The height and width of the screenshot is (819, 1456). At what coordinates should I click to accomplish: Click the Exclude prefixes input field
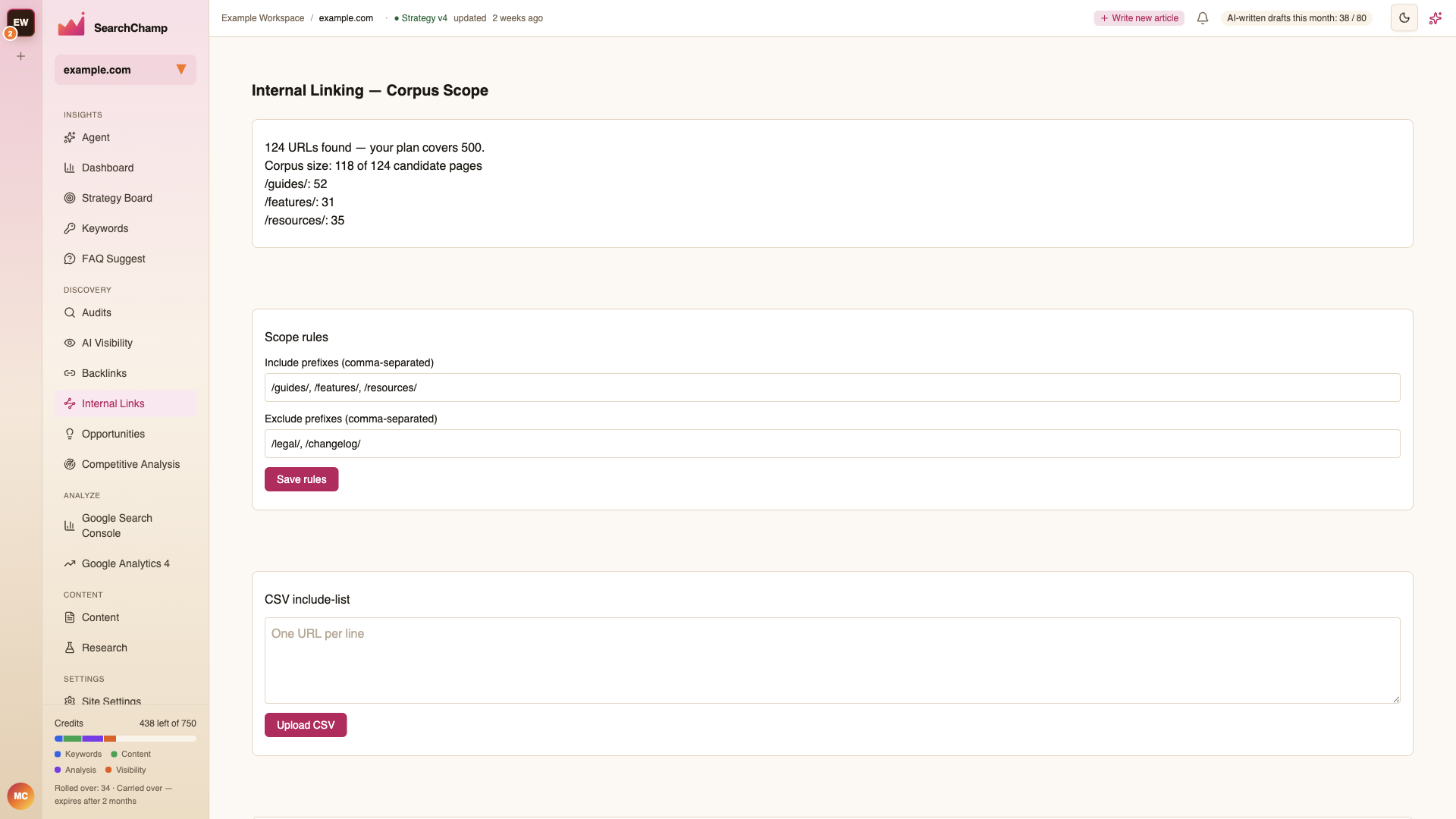tap(832, 444)
